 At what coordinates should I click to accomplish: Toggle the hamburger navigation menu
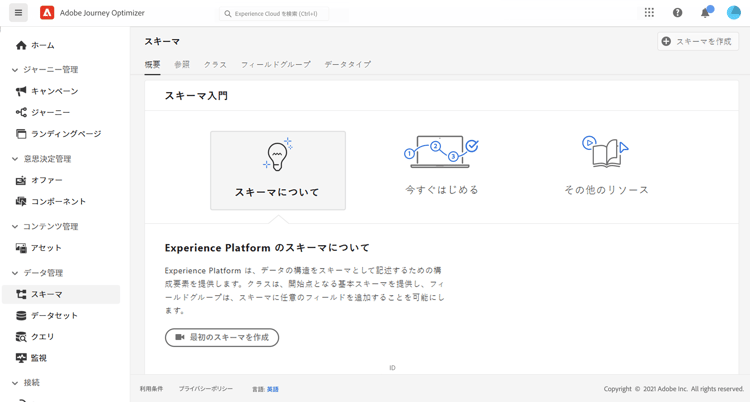(18, 12)
